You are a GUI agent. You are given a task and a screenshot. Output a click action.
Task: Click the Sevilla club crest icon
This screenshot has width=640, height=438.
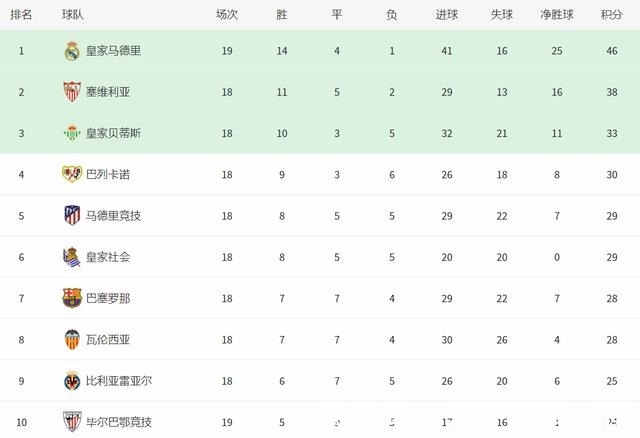(x=72, y=92)
